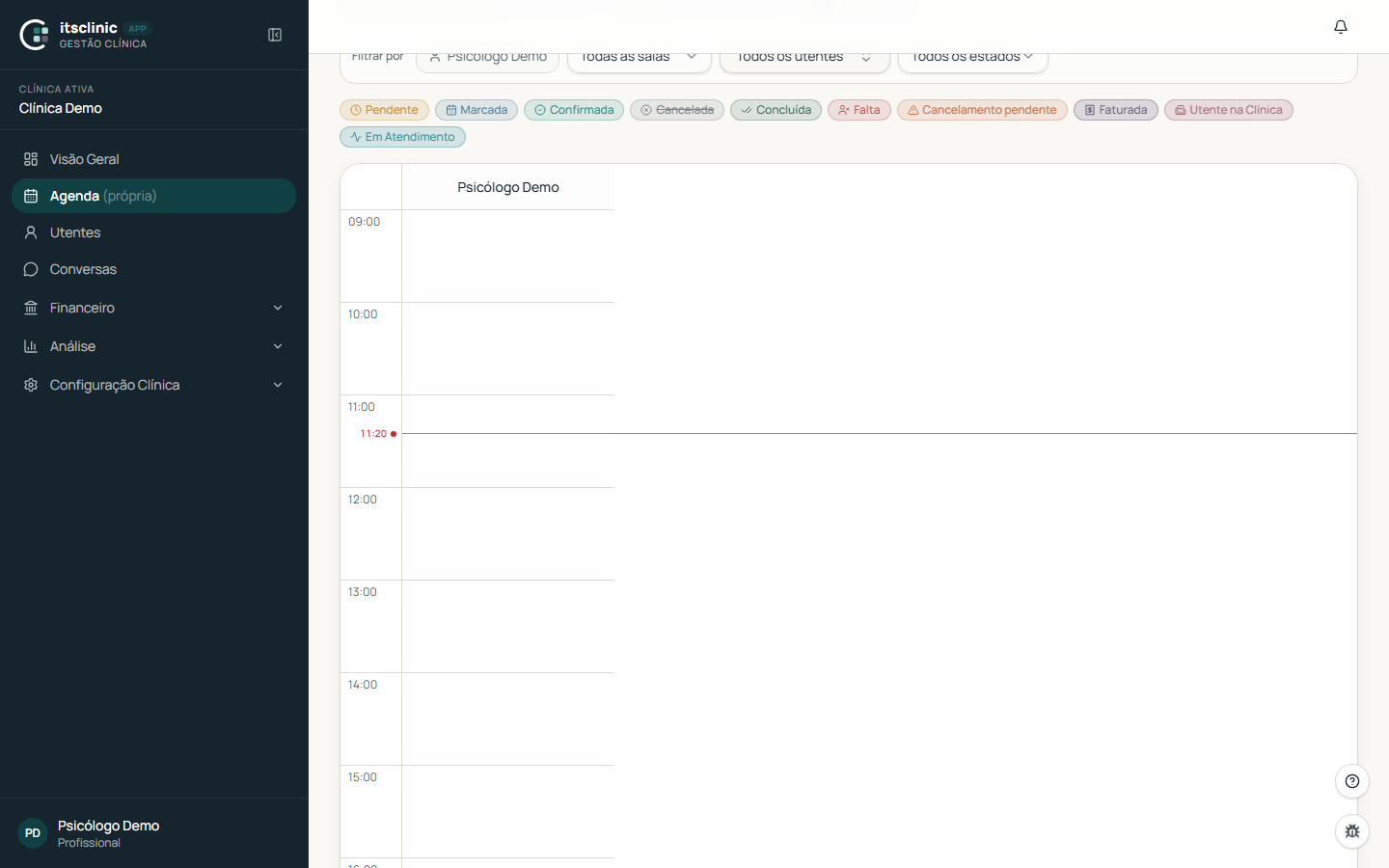Click Psicólogo Demo column header

tap(508, 187)
